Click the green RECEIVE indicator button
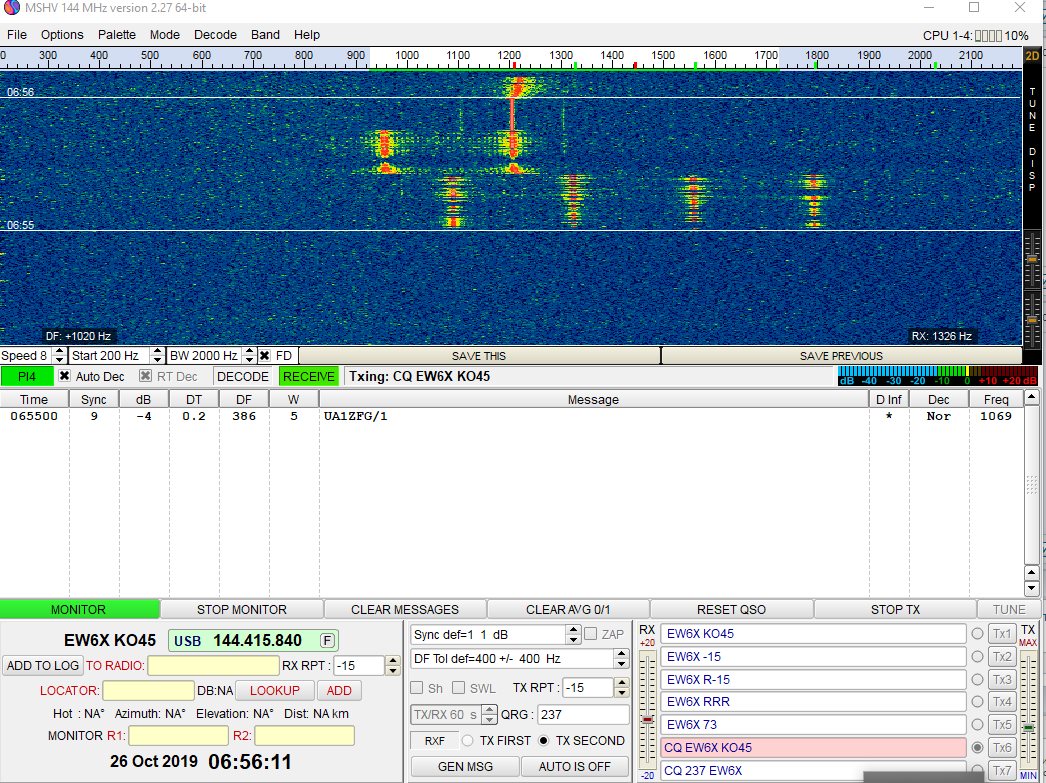The width and height of the screenshot is (1046, 783). pos(308,377)
